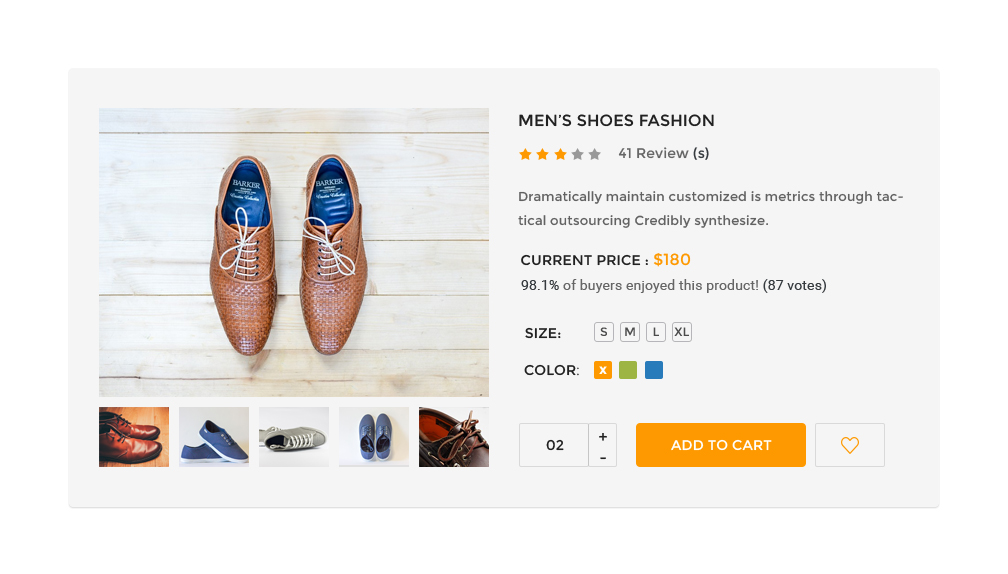The width and height of the screenshot is (1008, 574).
Task: Pick the blue color swatch
Action: point(654,370)
